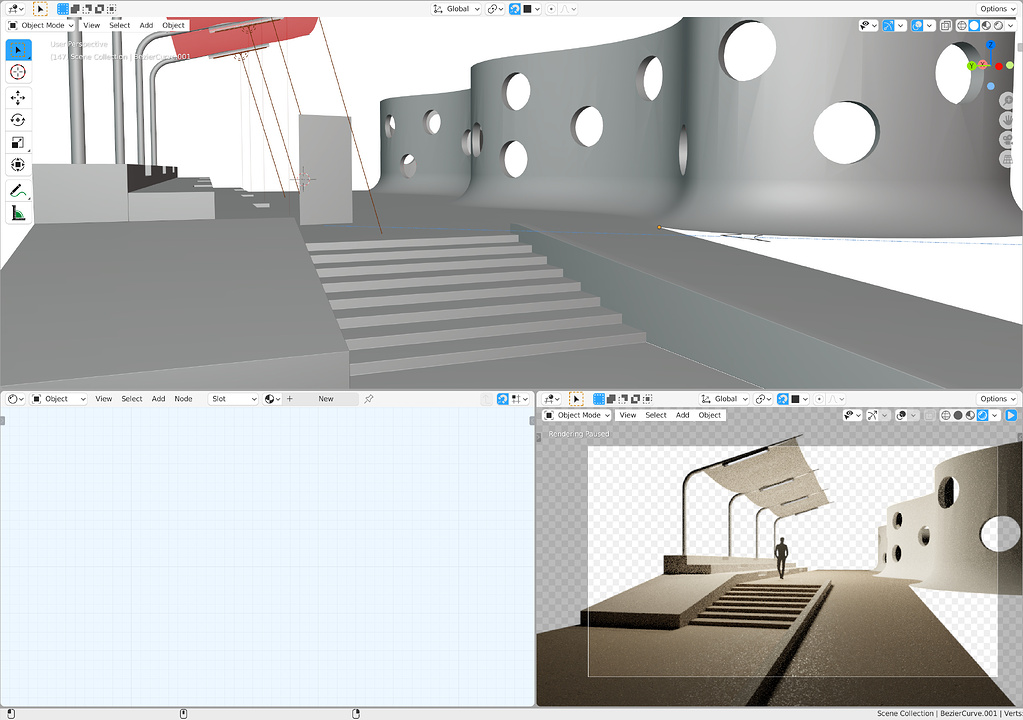Open shading options dropdown in top viewport
The image size is (1023, 720).
(x=1011, y=25)
